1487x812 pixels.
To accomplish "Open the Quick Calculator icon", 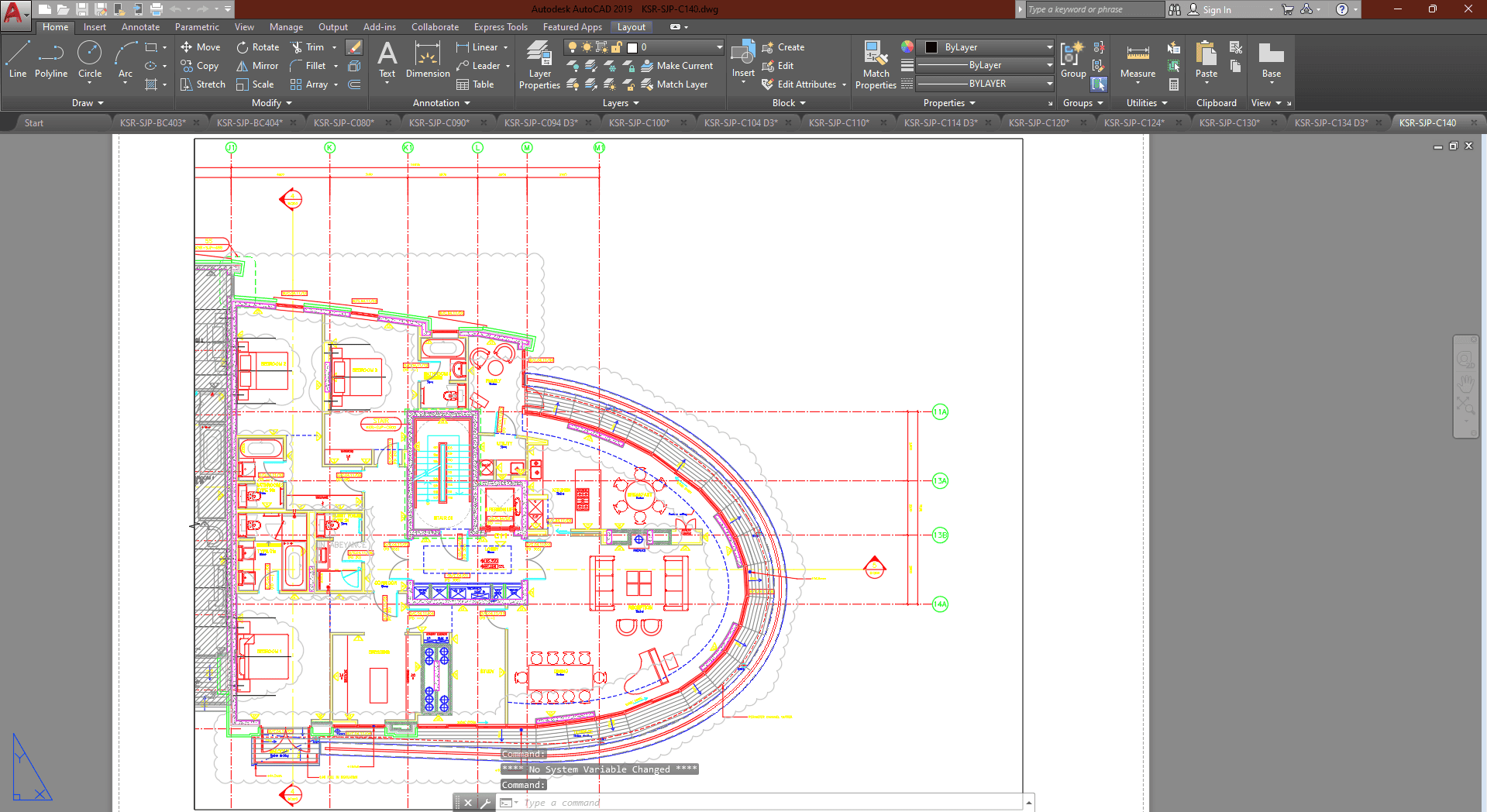I will click(1174, 84).
